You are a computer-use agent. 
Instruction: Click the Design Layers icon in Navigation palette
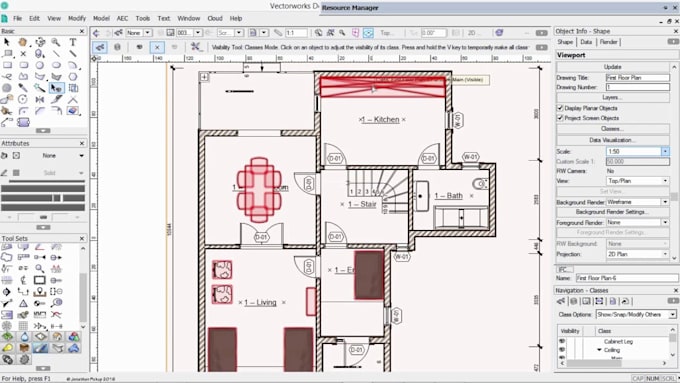coord(574,301)
